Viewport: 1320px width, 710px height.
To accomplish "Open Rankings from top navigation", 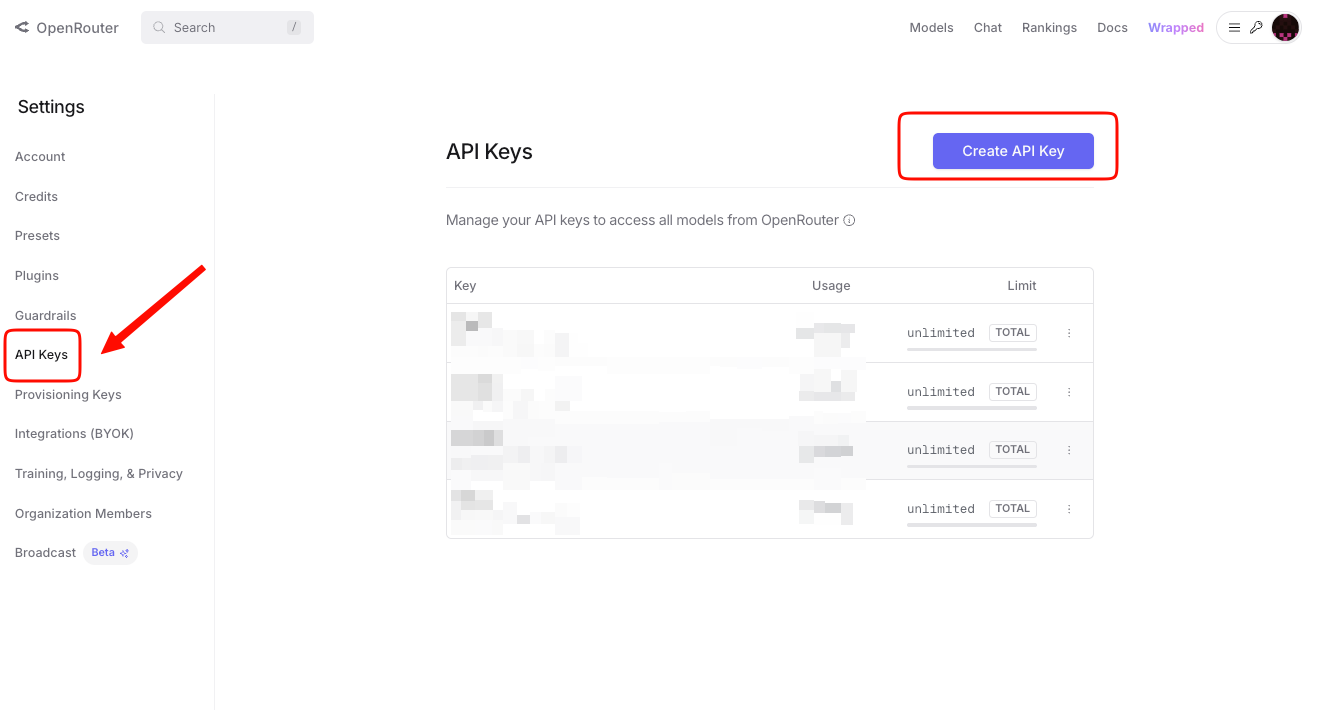I will [1049, 28].
